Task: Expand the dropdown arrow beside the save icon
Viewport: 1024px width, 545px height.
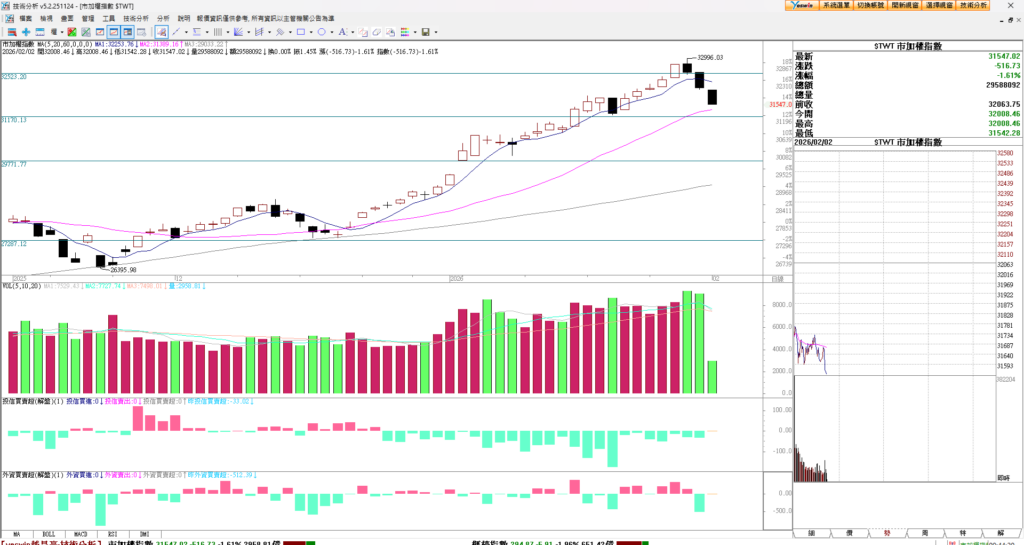Action: pyautogui.click(x=436, y=32)
